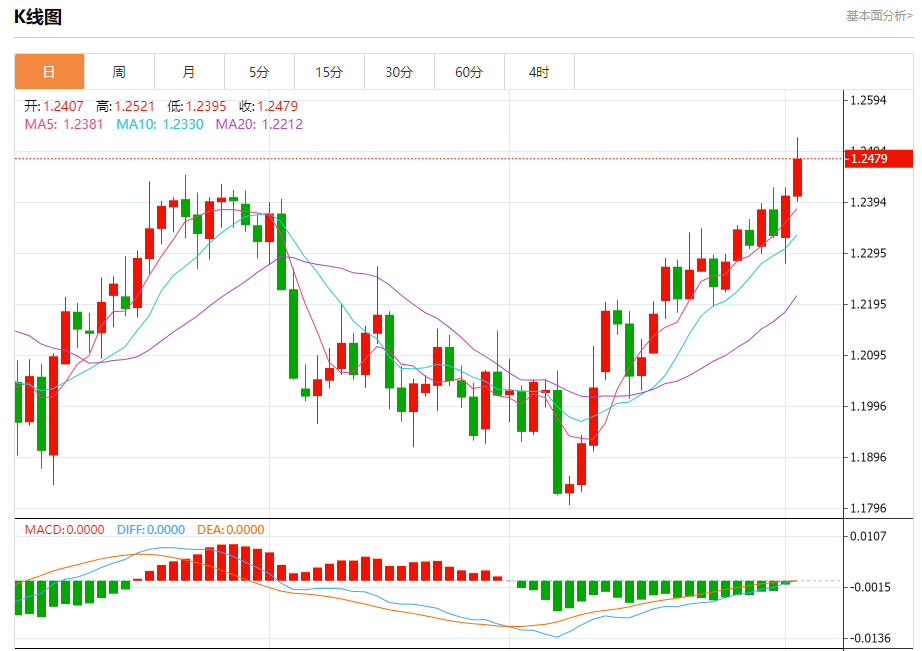
Task: Select the 周 weekly chart tab
Action: click(x=119, y=72)
